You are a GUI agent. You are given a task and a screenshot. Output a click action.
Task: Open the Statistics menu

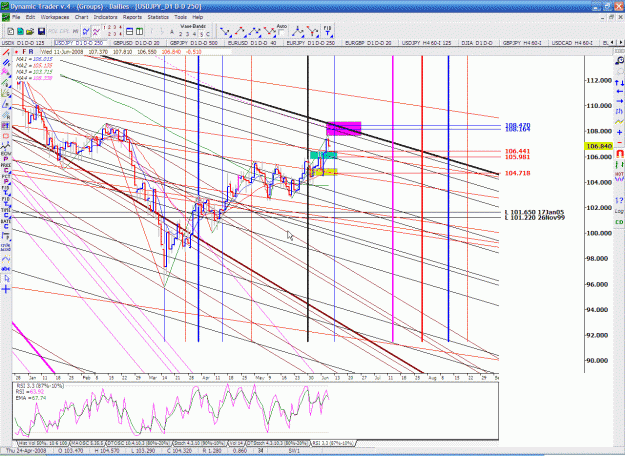[x=158, y=17]
